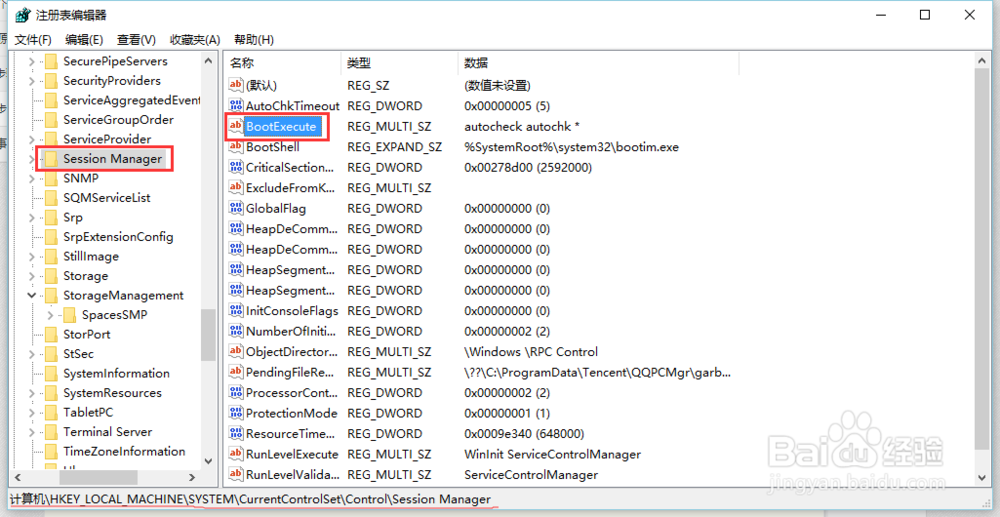Click the tree pane vertical scrollbar thumb
Viewport: 1000px width, 517px height.
pos(208,335)
